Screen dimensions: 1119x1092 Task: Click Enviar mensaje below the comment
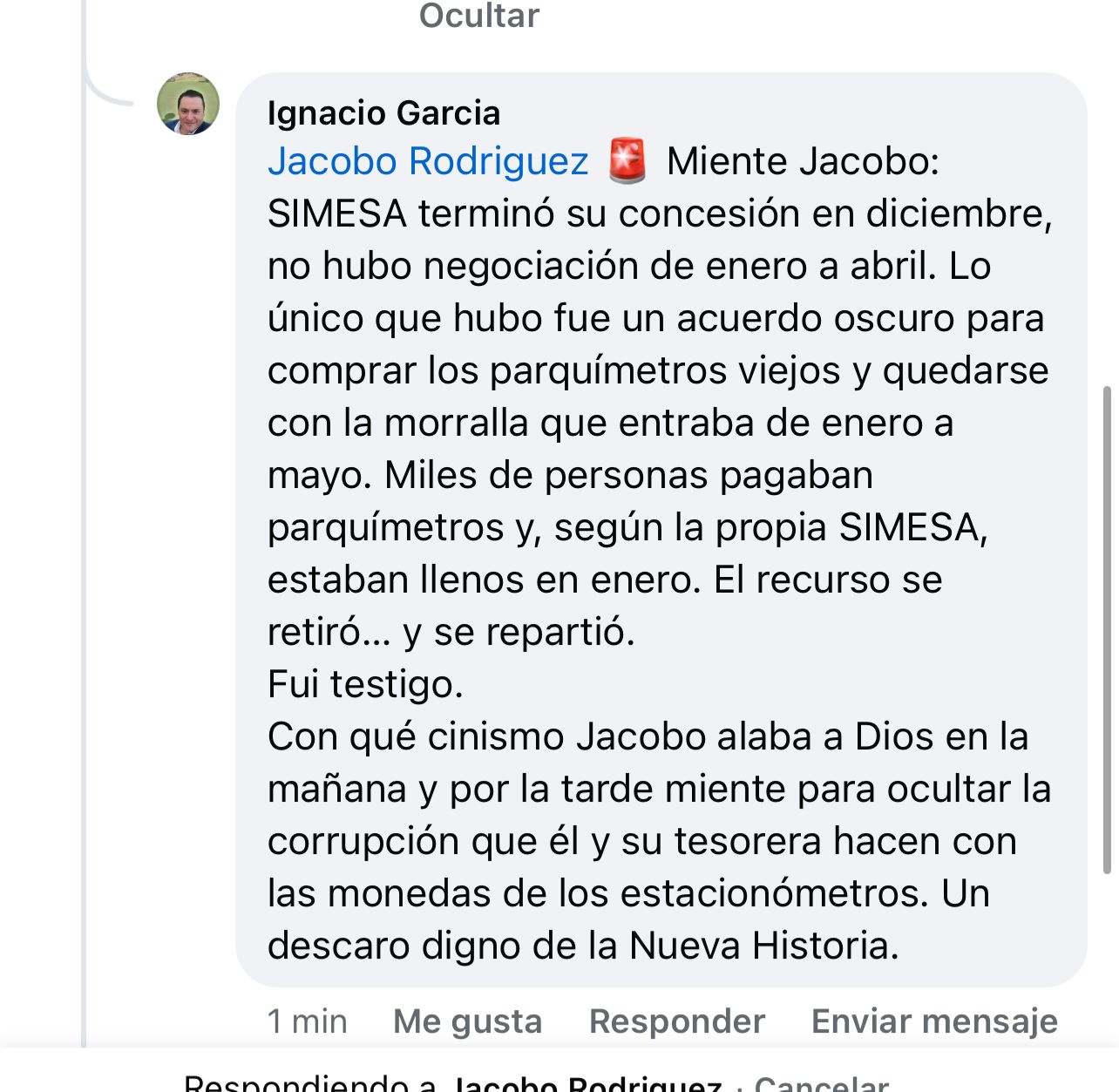(934, 1021)
